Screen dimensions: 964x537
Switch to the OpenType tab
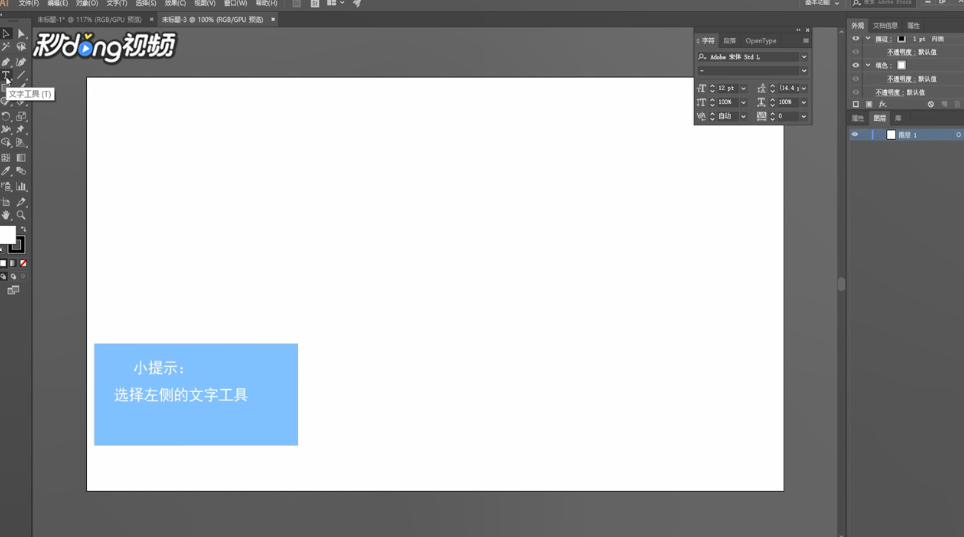(x=761, y=41)
